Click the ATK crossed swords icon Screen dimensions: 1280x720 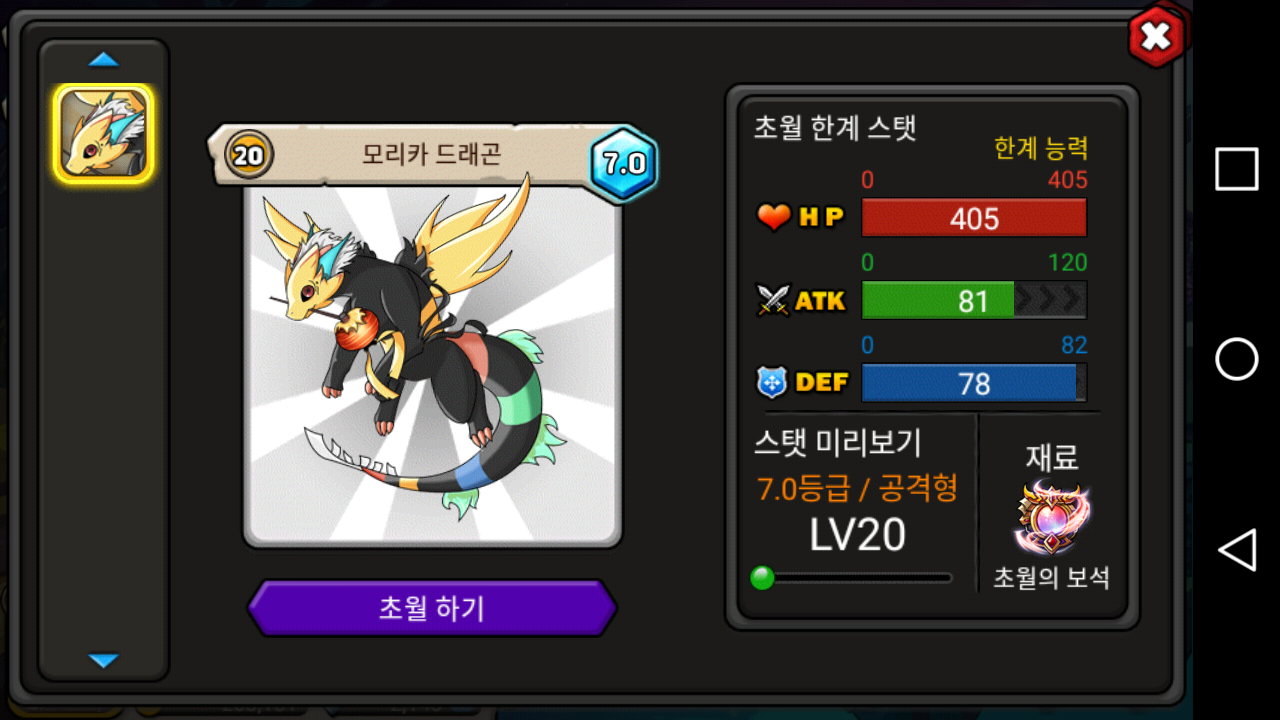(x=773, y=300)
